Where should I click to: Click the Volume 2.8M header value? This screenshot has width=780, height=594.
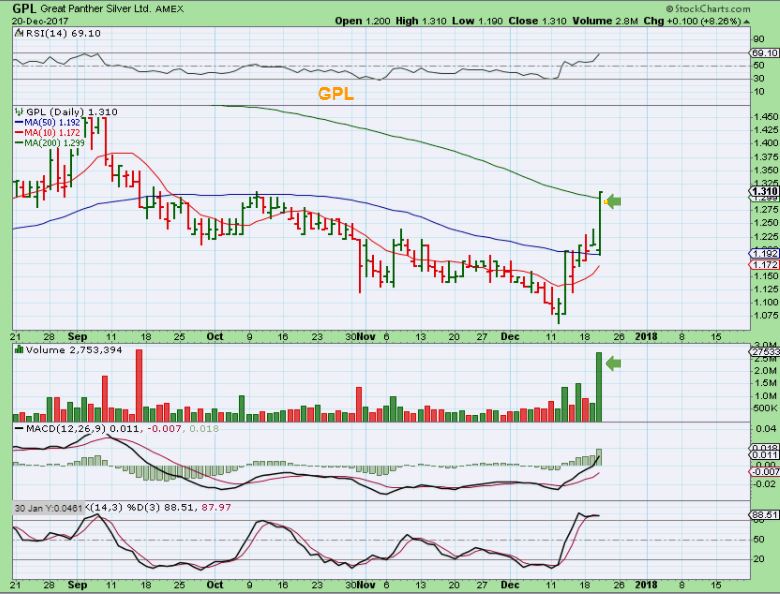tap(605, 21)
